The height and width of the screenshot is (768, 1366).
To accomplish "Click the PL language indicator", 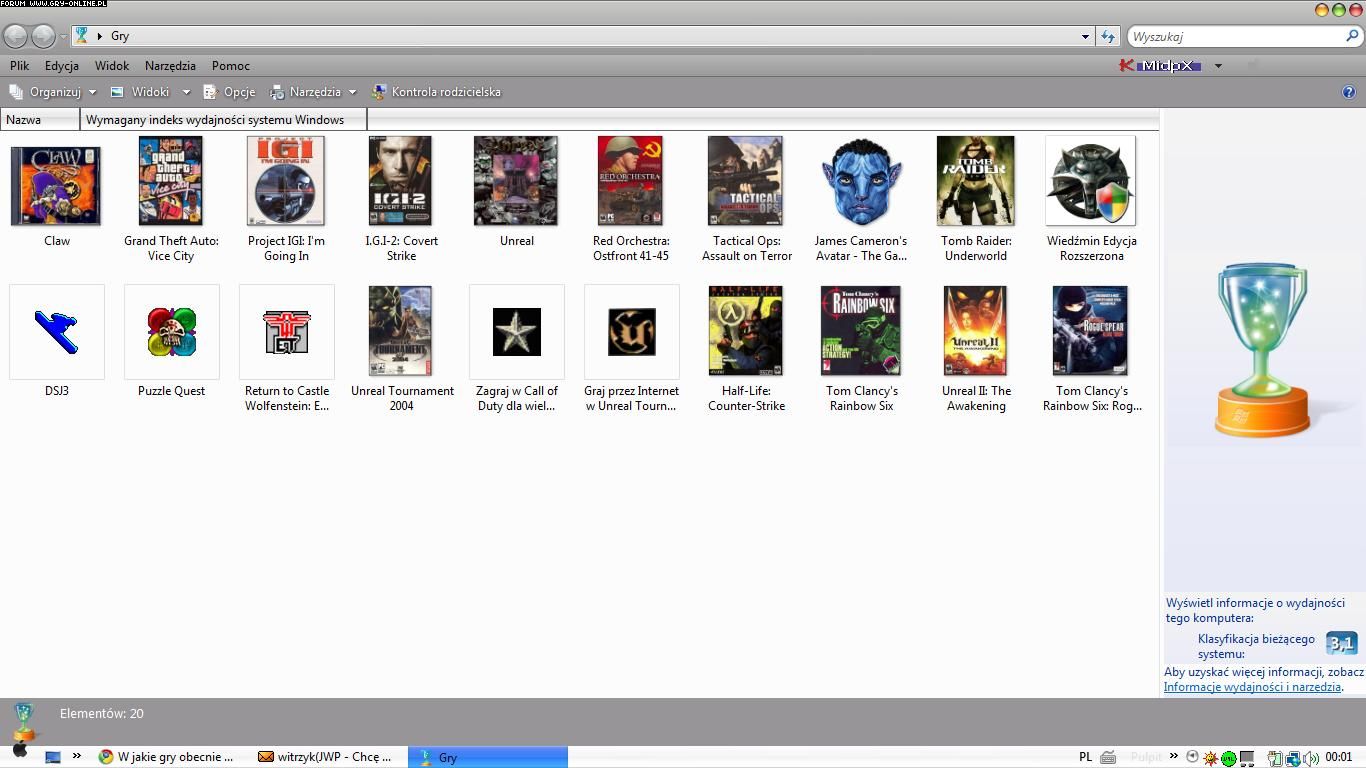I will point(1086,757).
